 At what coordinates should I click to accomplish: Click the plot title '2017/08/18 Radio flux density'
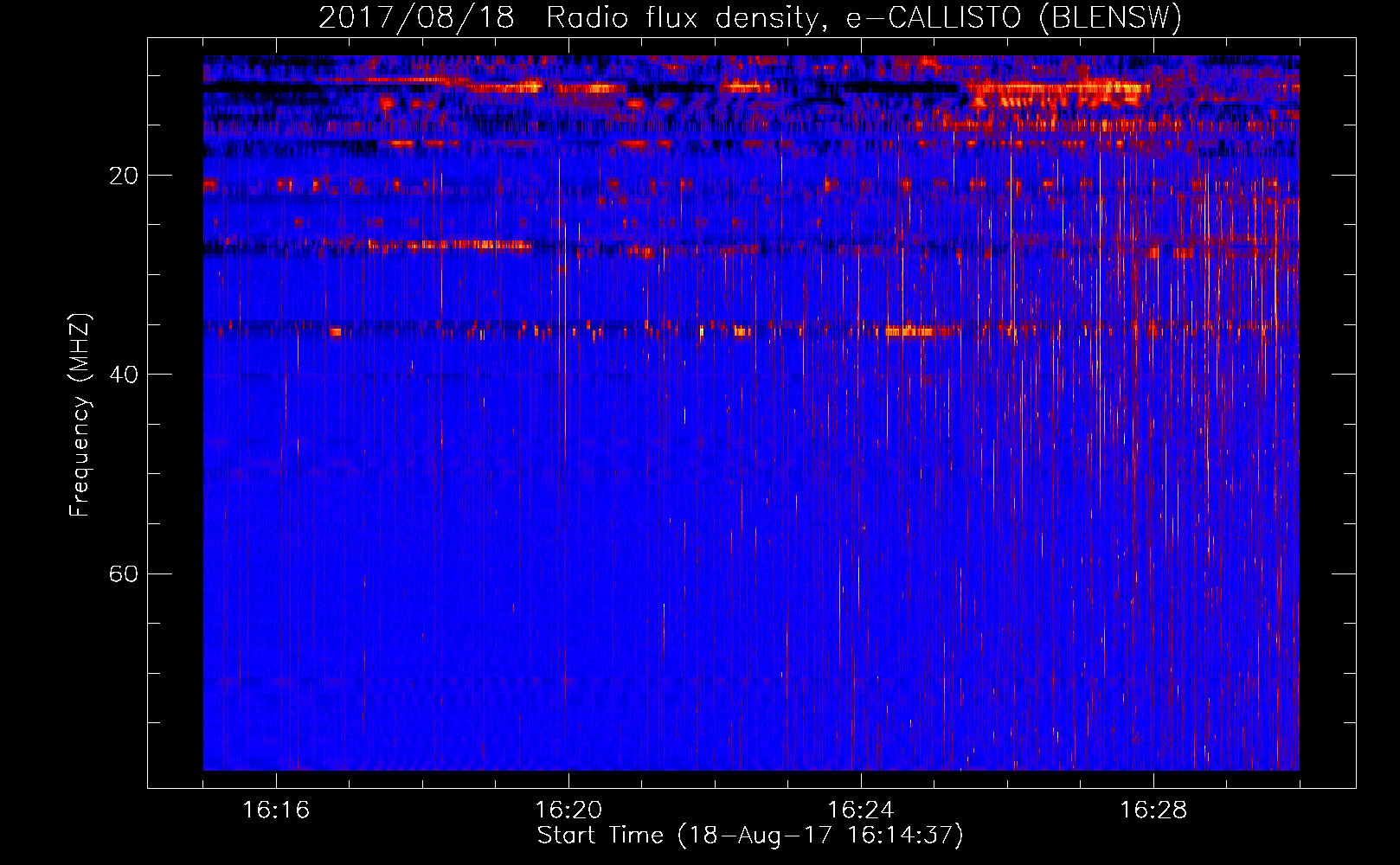(x=750, y=18)
